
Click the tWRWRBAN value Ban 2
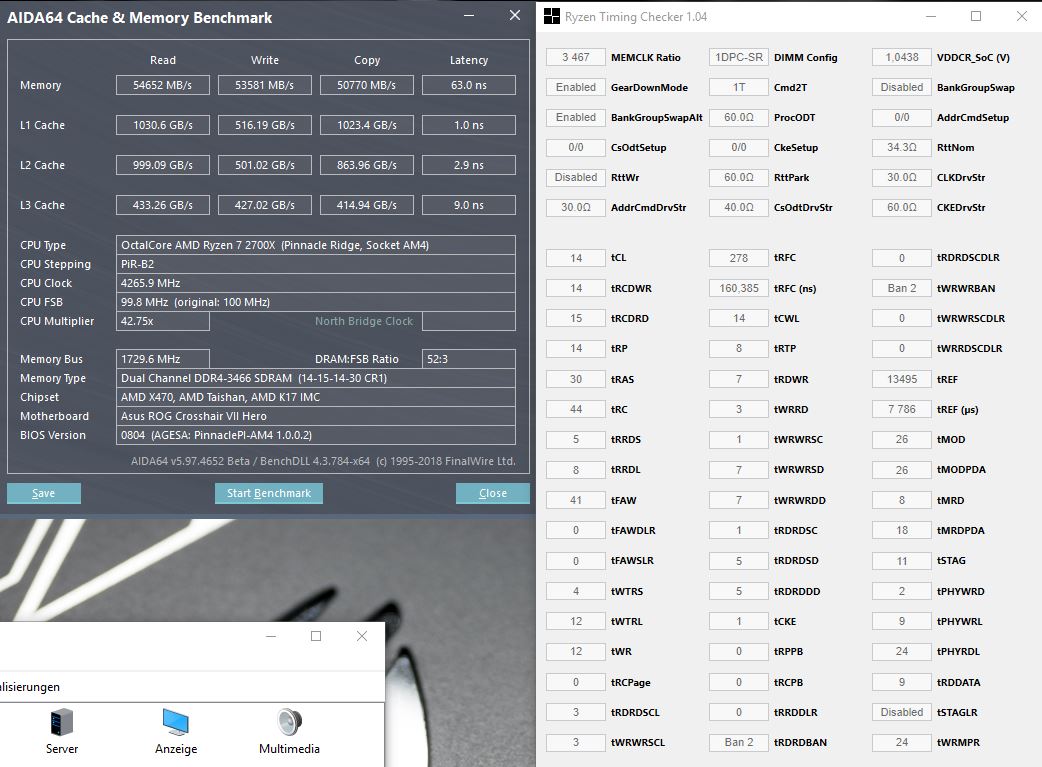pyautogui.click(x=902, y=288)
